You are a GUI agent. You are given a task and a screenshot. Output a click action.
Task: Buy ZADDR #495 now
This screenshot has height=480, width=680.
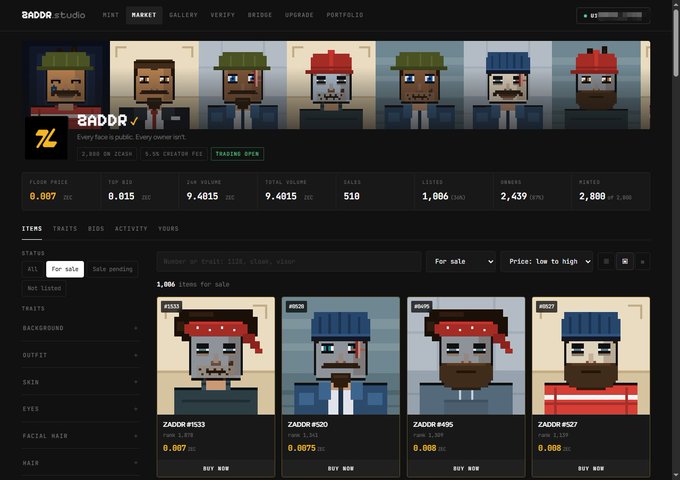coord(466,468)
